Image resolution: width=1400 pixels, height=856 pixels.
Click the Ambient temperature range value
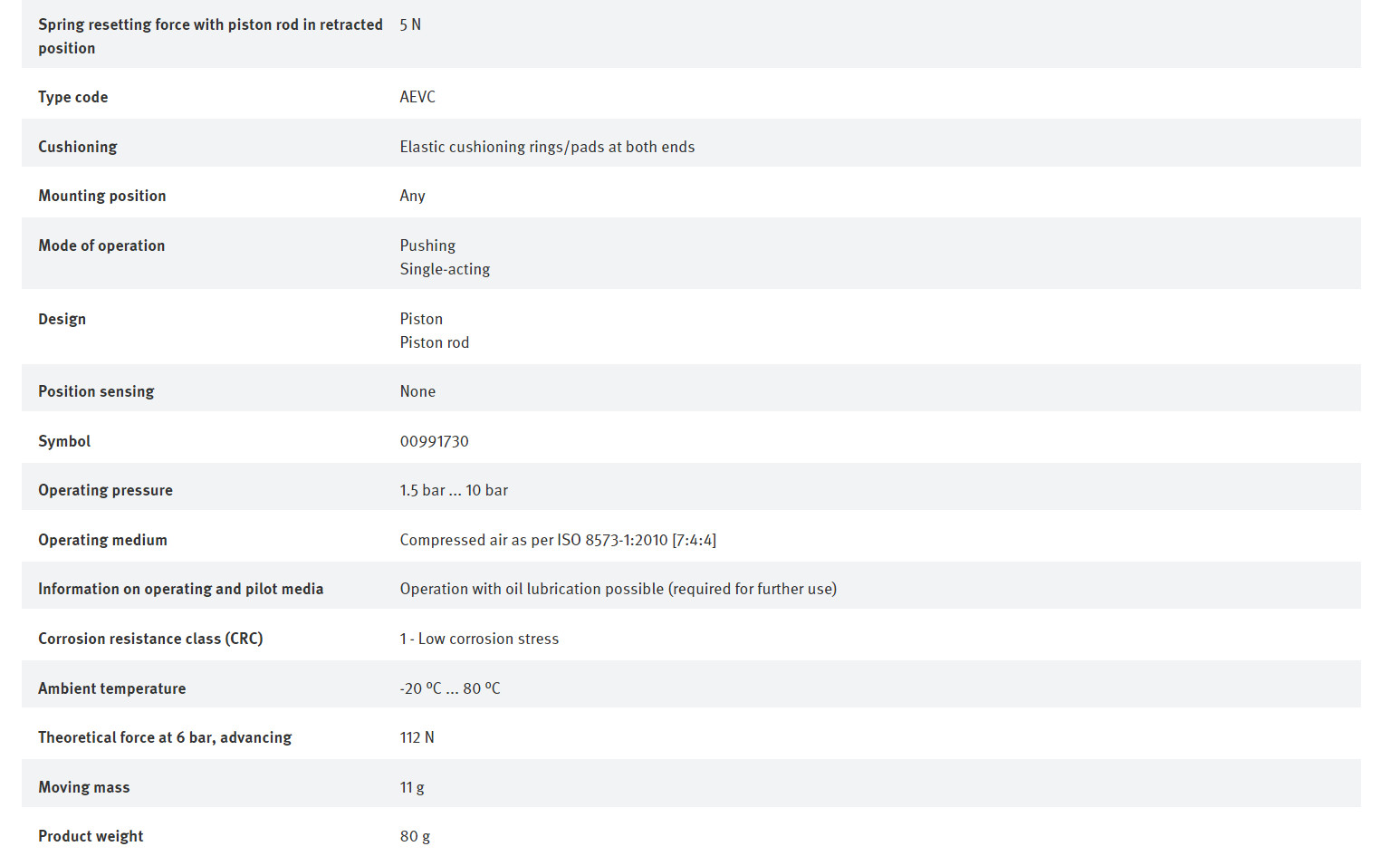click(450, 688)
